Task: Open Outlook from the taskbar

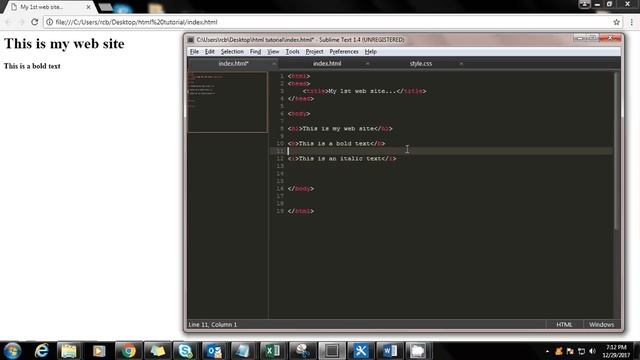Action: point(214,351)
